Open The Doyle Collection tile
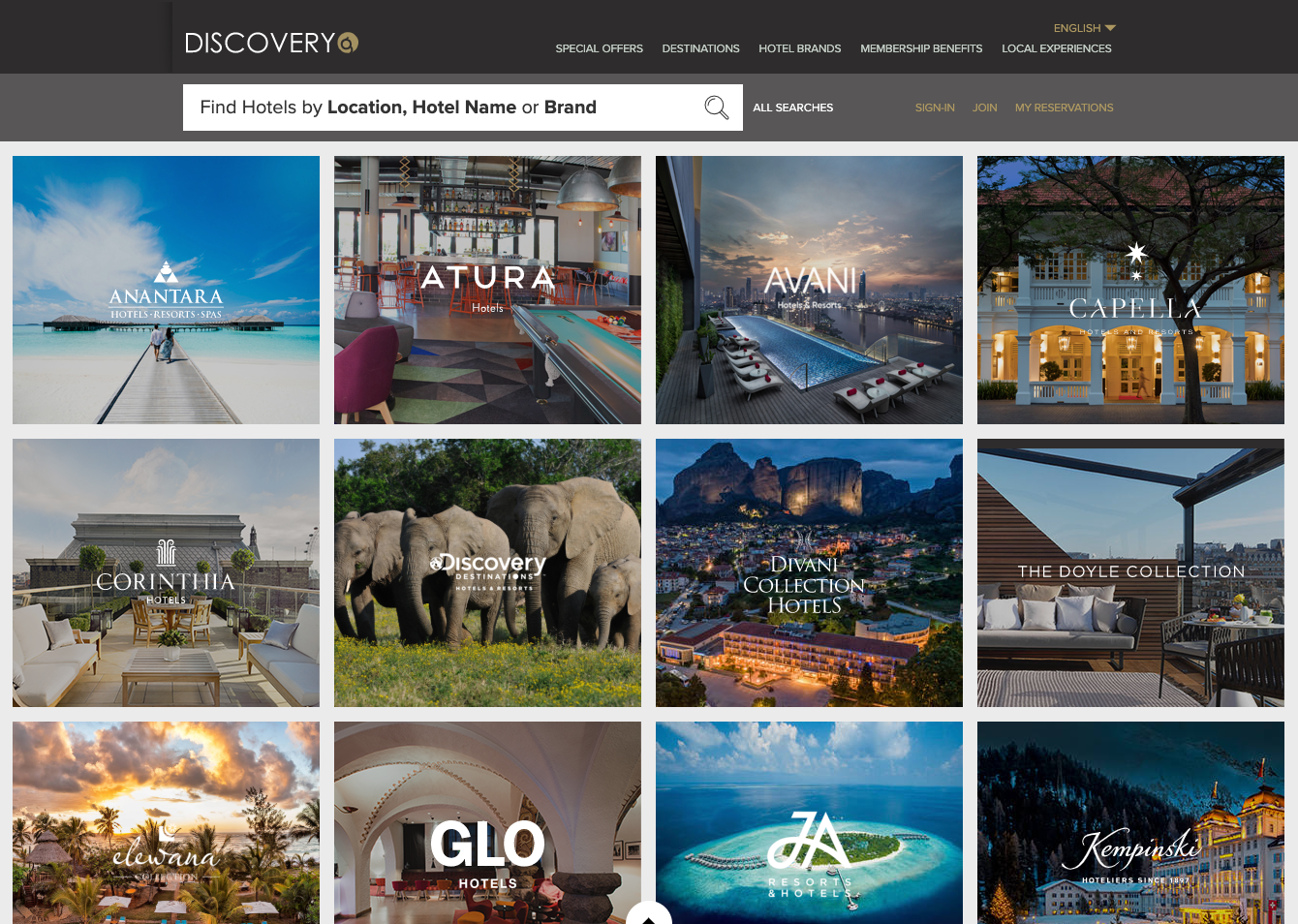This screenshot has width=1298, height=924. pos(1130,572)
